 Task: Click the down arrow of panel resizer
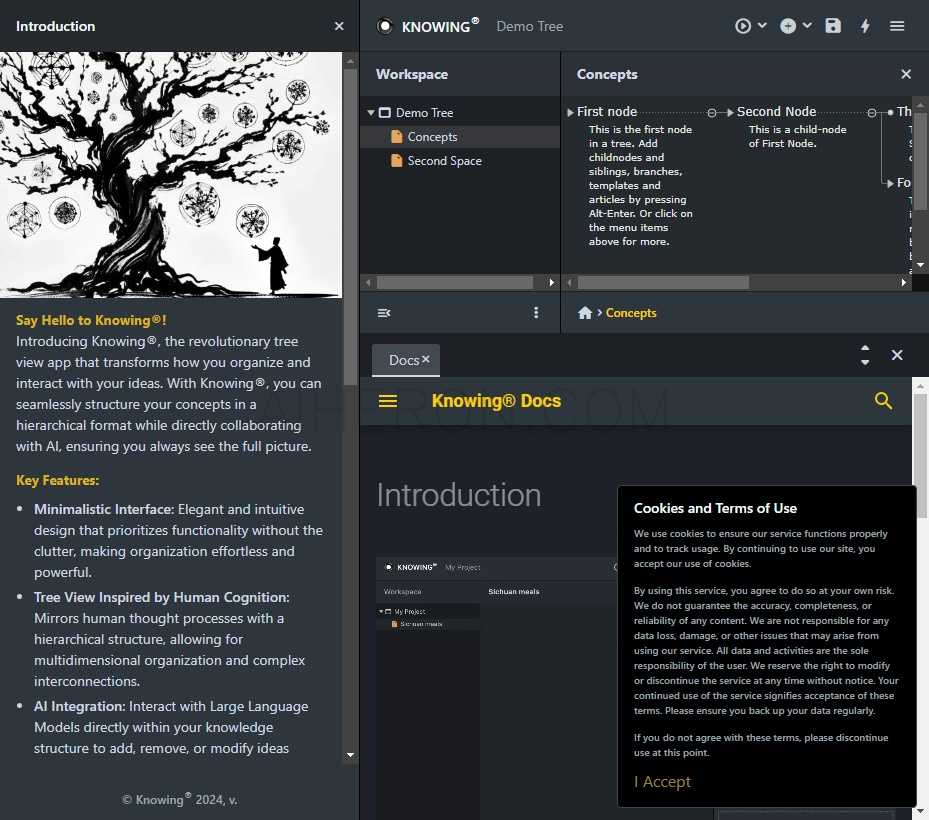[x=865, y=362]
